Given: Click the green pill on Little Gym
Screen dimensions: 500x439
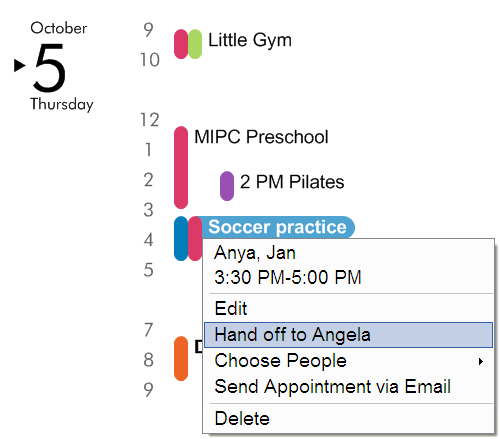Looking at the screenshot, I should [195, 44].
